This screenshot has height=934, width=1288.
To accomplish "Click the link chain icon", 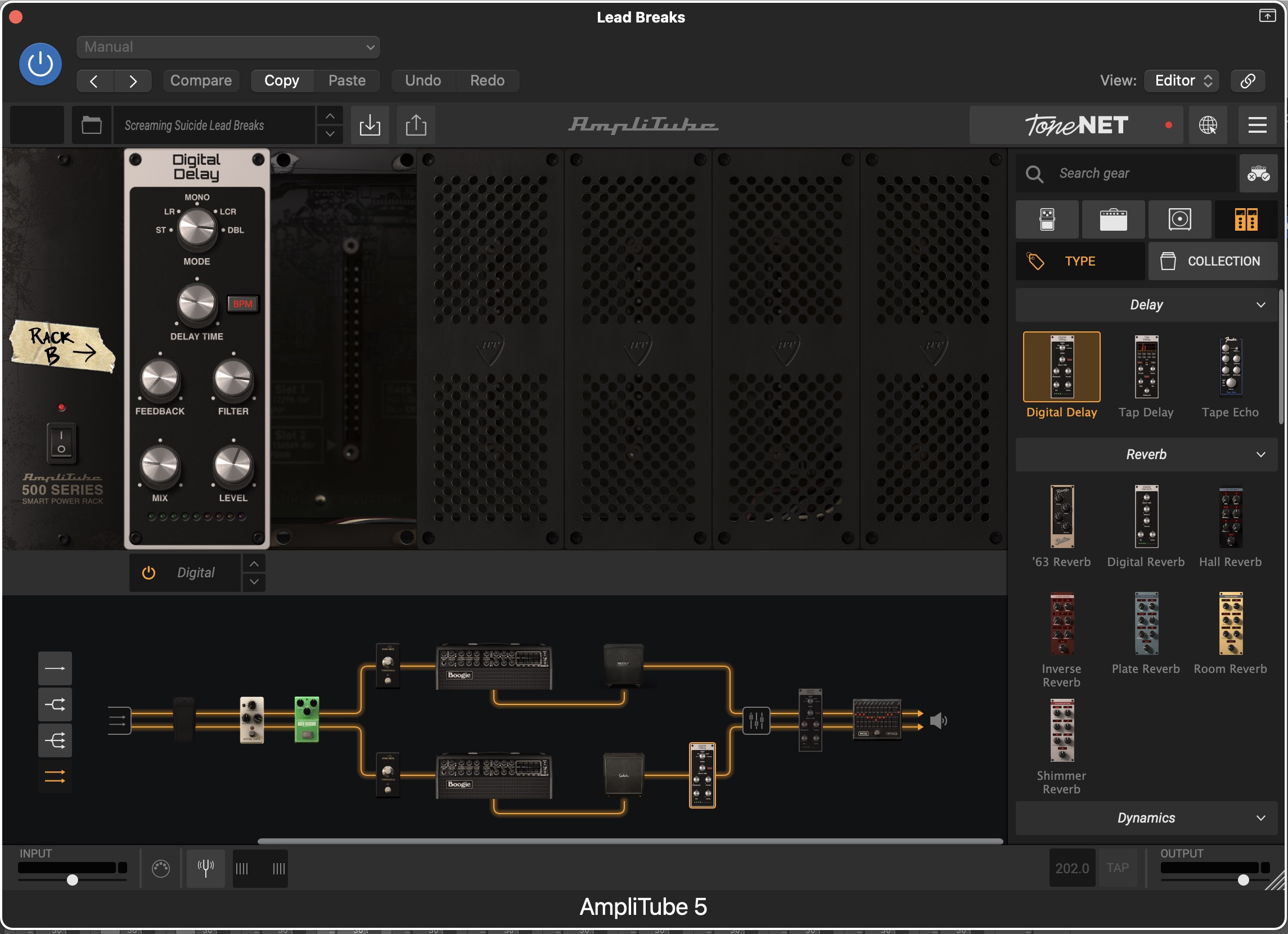I will coord(1248,80).
